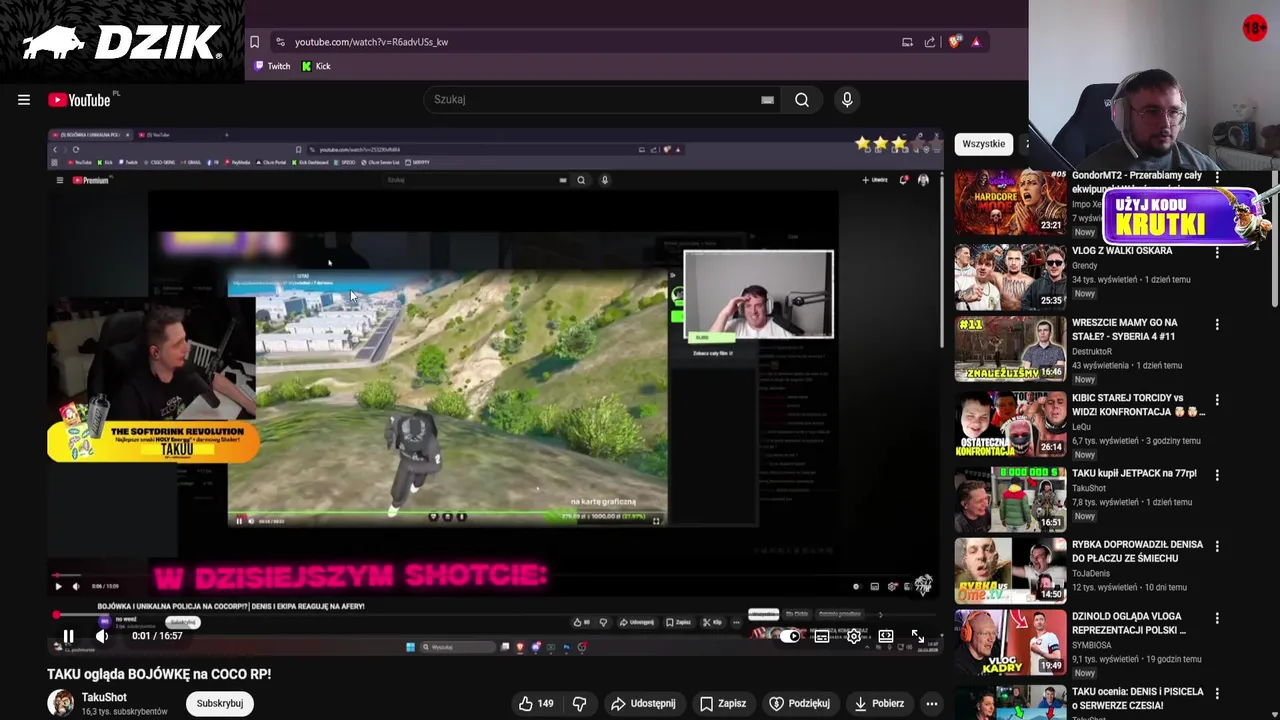The image size is (1280, 720).
Task: Open WRESZCIE MAMY GO NA STAŁE options menu
Action: (1217, 325)
